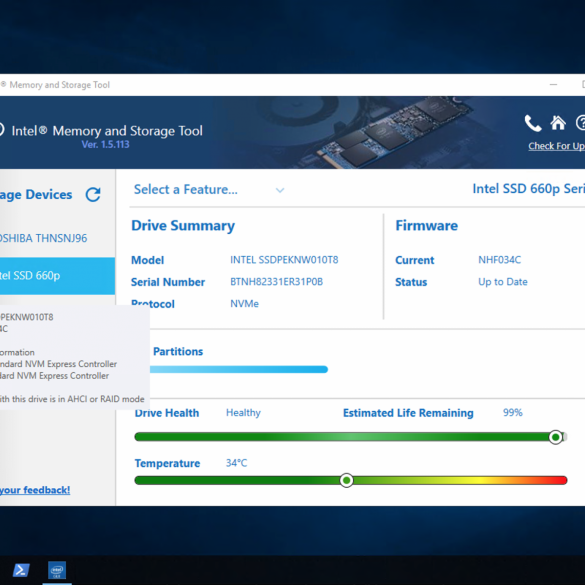Click the Current firmware label
Viewport: 585px width, 585px height.
414,260
